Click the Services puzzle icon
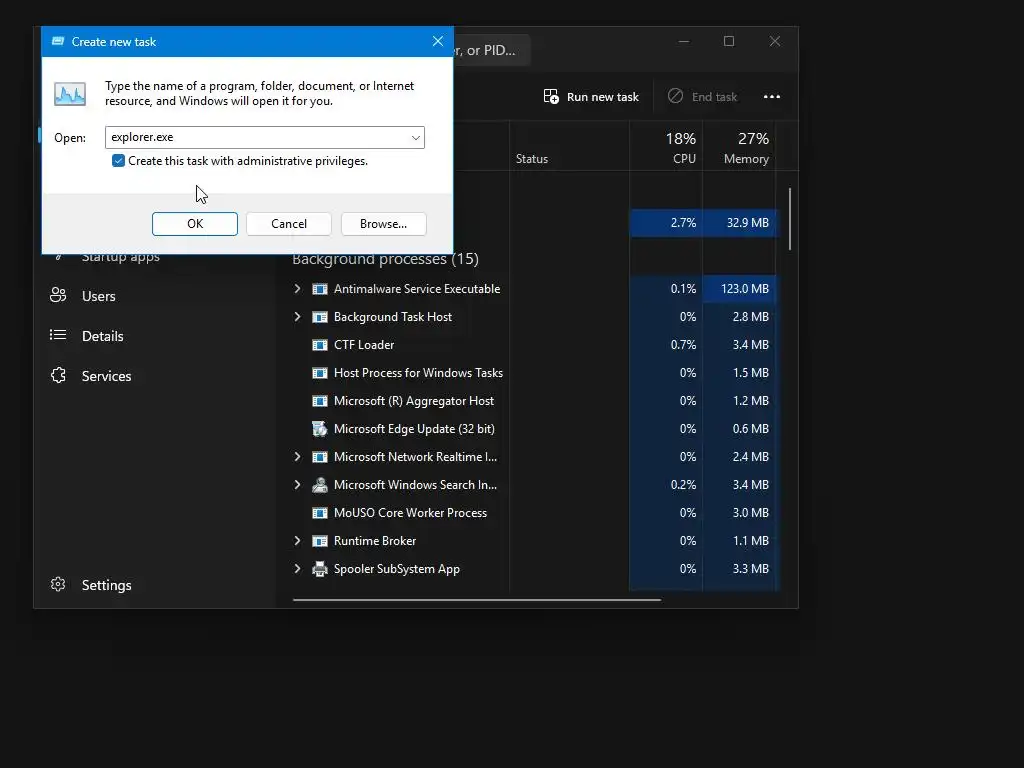The image size is (1024, 768). coord(58,376)
